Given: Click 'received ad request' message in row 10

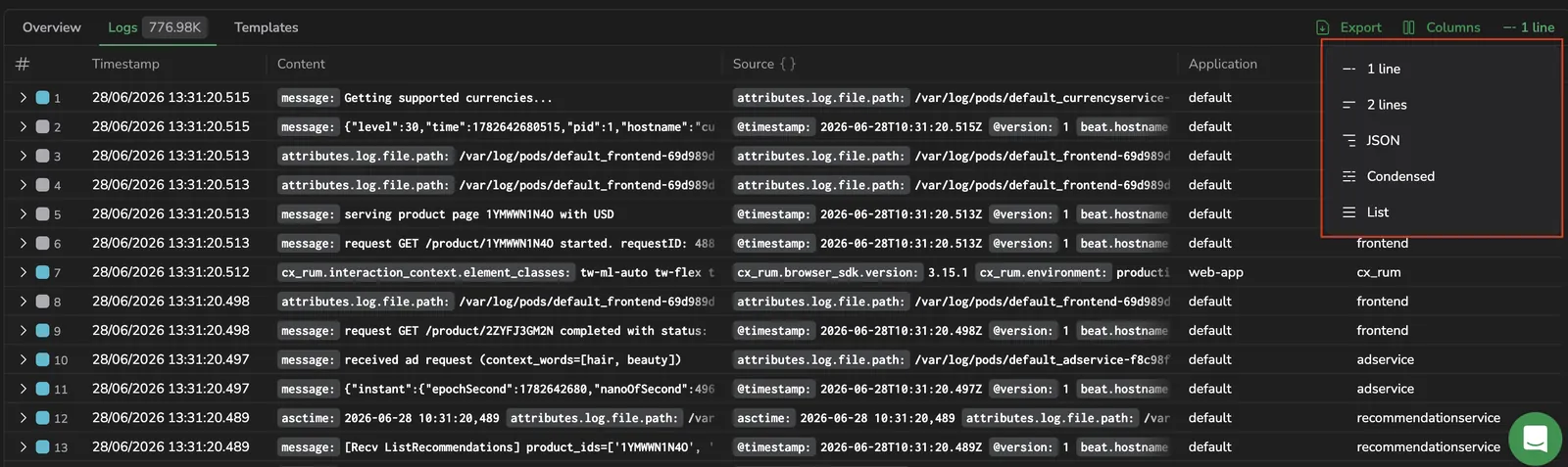Looking at the screenshot, I should 513,360.
